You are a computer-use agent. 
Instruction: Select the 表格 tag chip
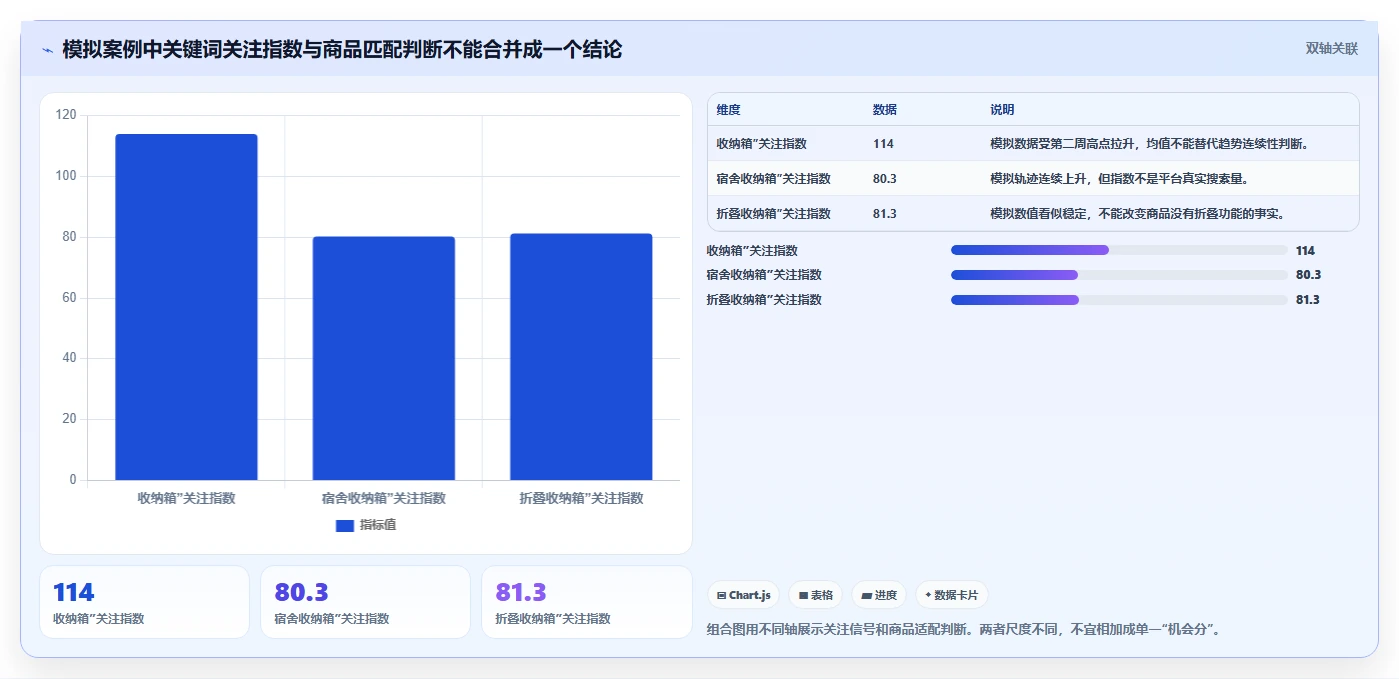click(x=816, y=595)
